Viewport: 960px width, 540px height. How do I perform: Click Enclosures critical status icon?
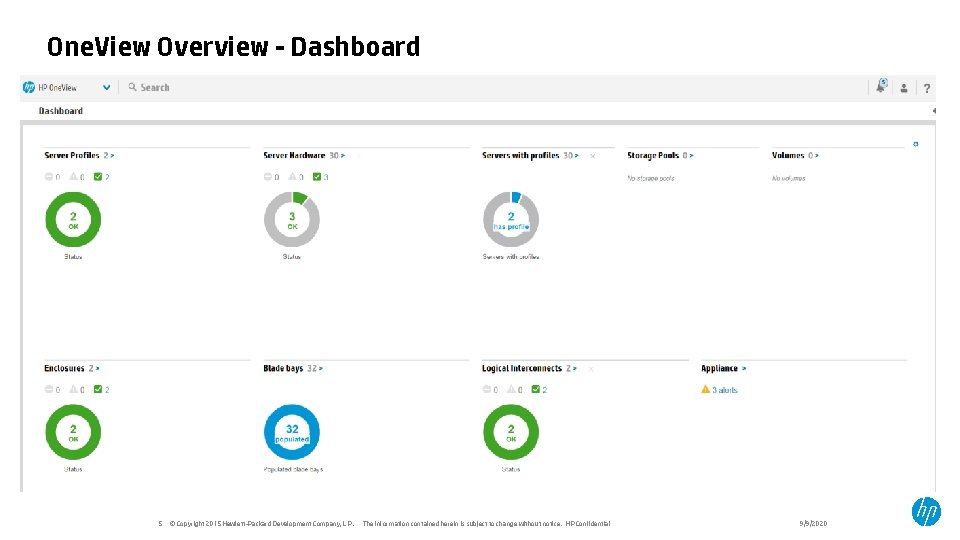tap(48, 389)
